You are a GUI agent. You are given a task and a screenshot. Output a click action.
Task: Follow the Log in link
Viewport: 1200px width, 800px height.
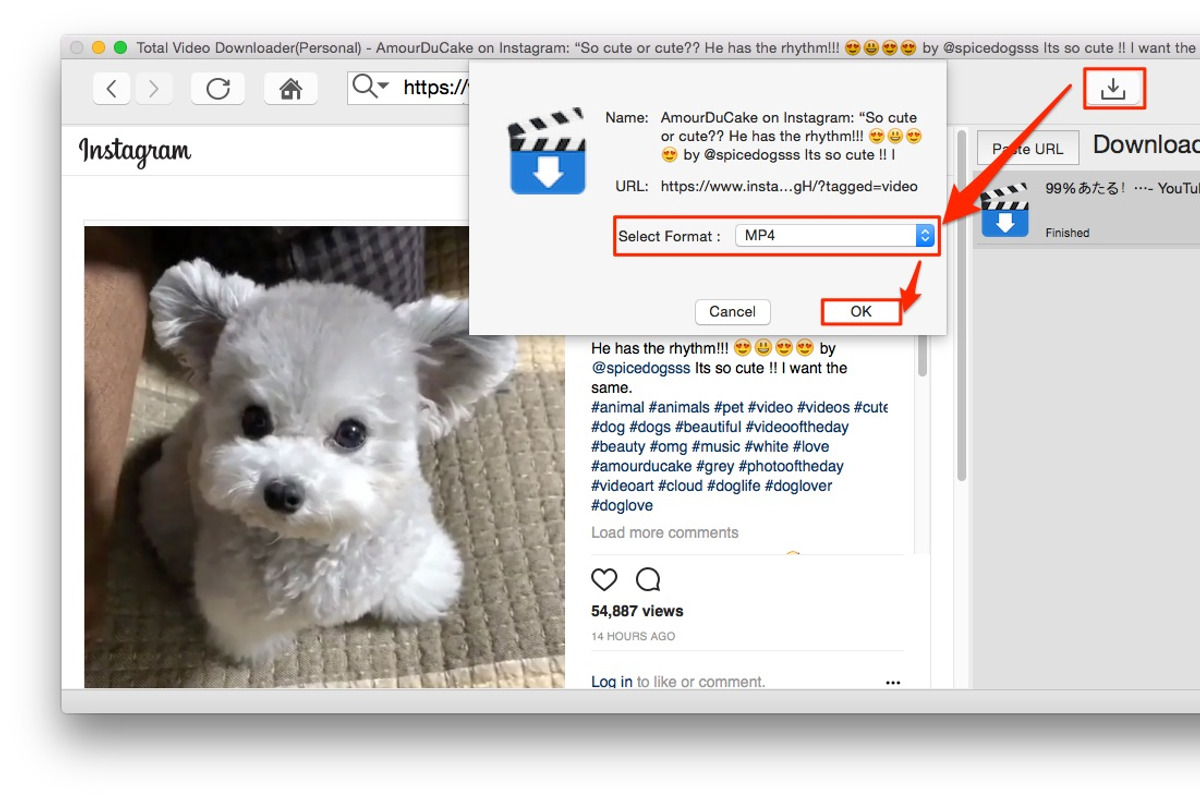611,681
